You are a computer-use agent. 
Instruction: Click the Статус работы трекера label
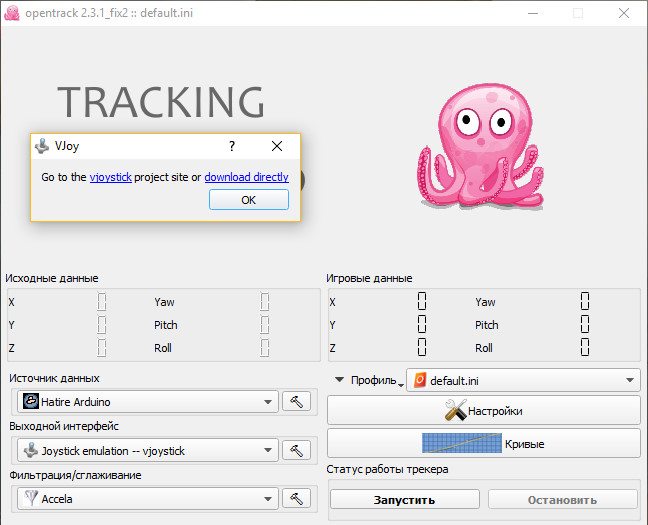(x=387, y=469)
